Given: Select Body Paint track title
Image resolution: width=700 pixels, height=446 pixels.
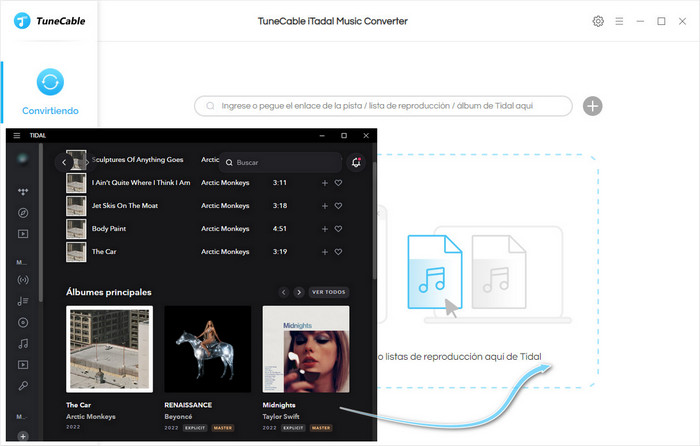Looking at the screenshot, I should point(109,229).
